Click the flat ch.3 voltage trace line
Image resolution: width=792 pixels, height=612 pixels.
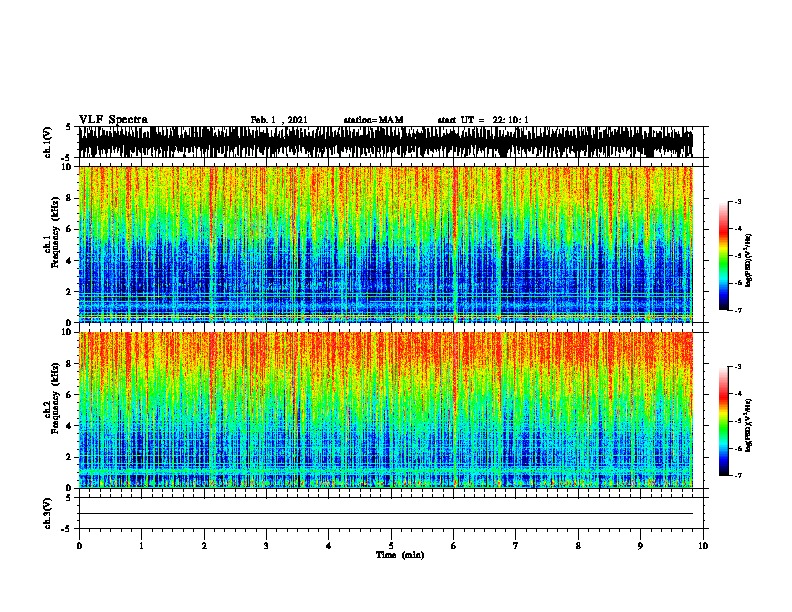386,514
